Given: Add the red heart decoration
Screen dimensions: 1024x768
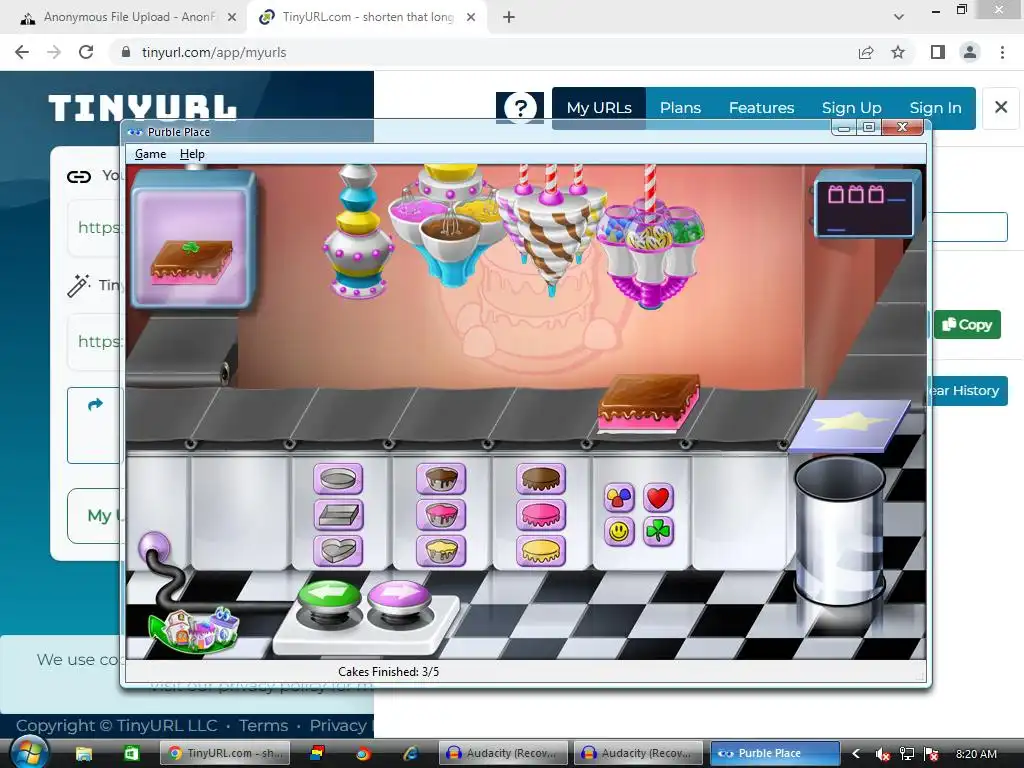Looking at the screenshot, I should pyautogui.click(x=658, y=498).
